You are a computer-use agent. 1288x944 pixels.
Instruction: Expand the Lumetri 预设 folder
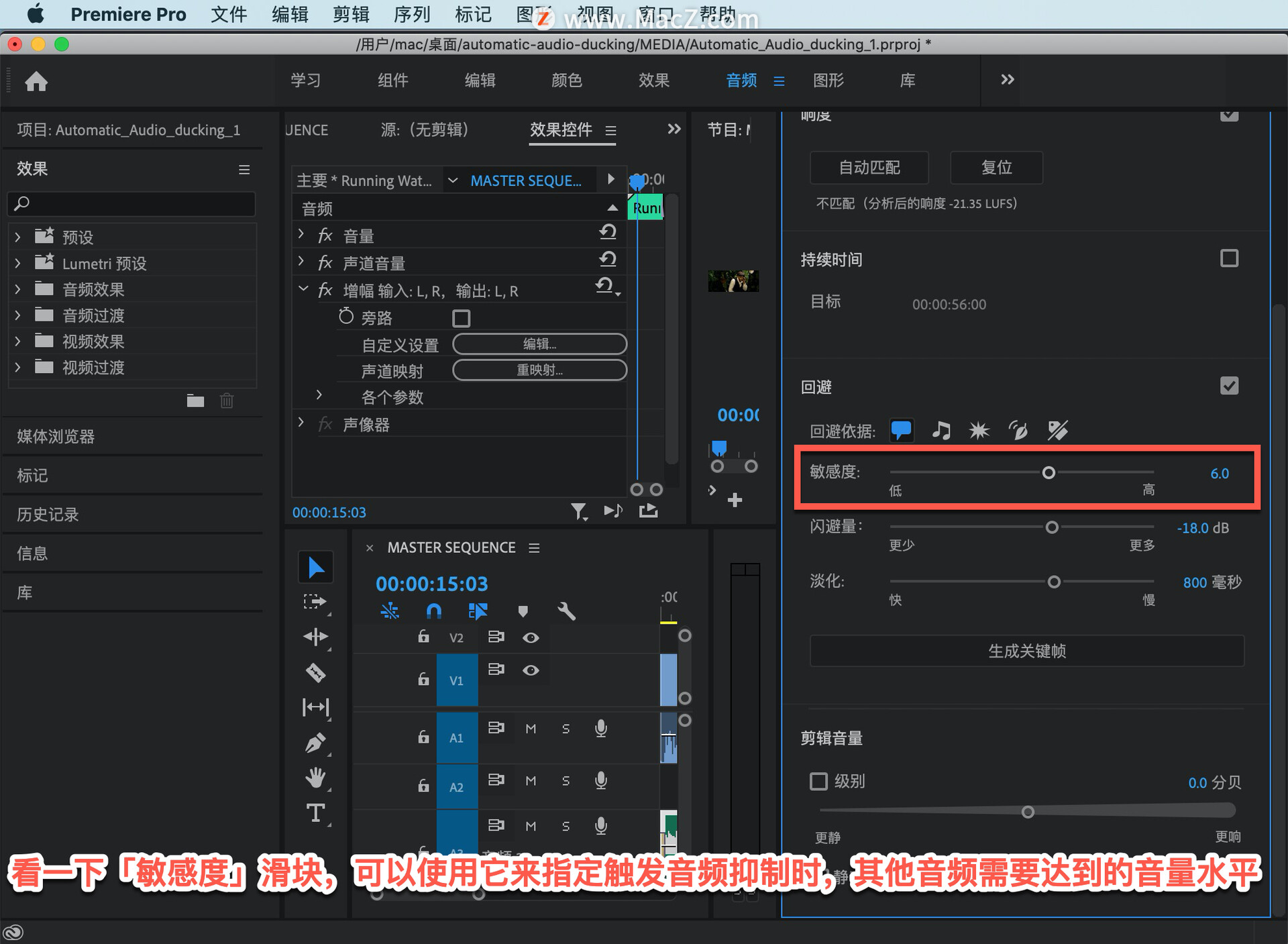pyautogui.click(x=18, y=263)
